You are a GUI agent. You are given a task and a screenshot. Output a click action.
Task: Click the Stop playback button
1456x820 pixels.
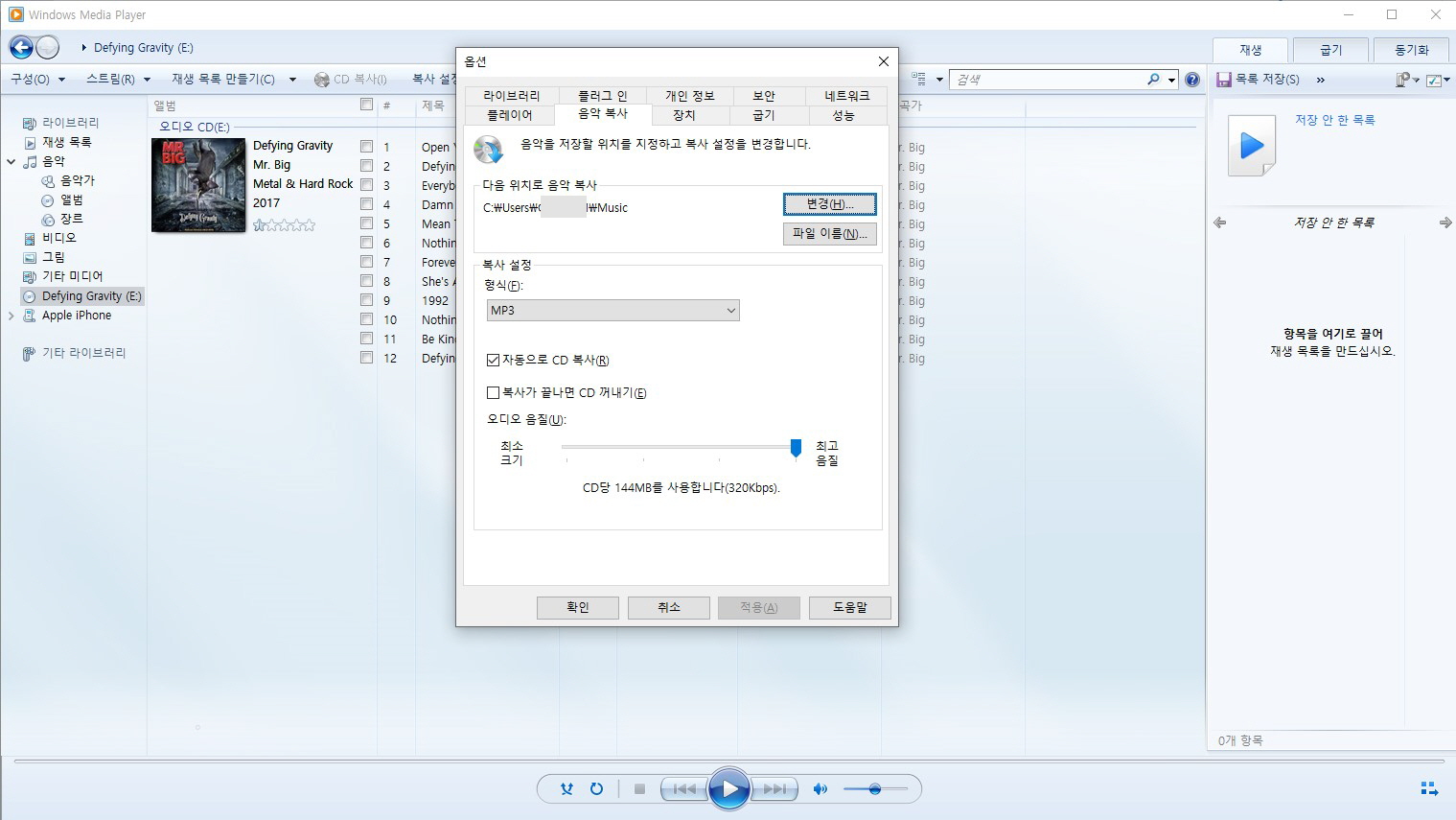639,789
